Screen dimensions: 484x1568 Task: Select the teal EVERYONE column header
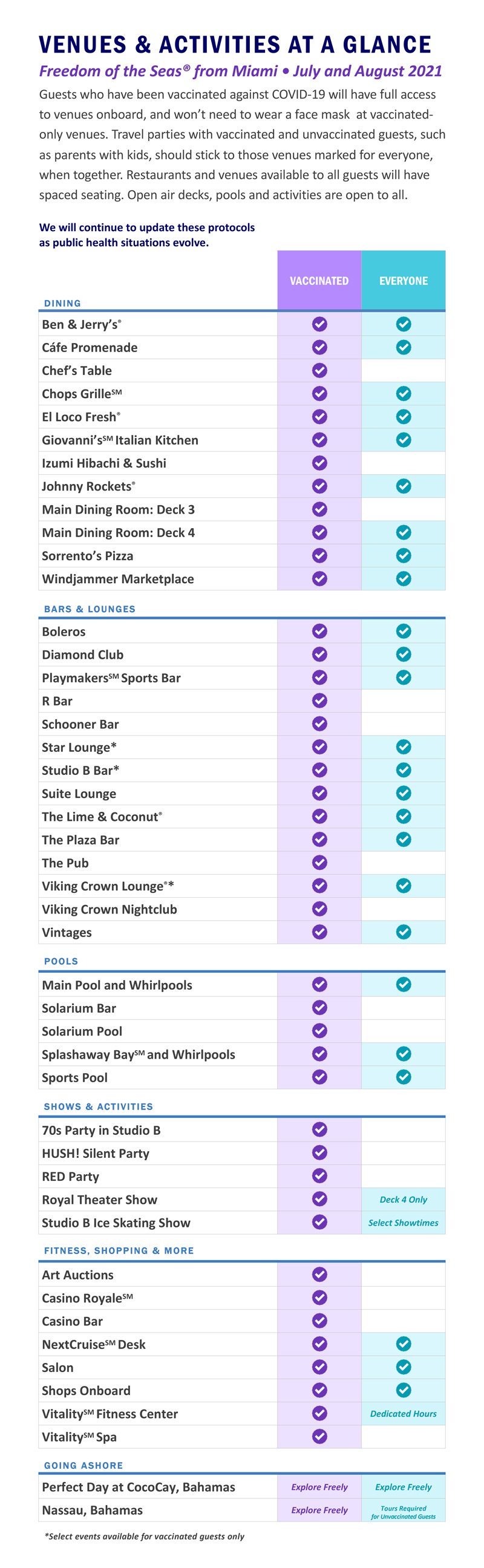(x=404, y=280)
